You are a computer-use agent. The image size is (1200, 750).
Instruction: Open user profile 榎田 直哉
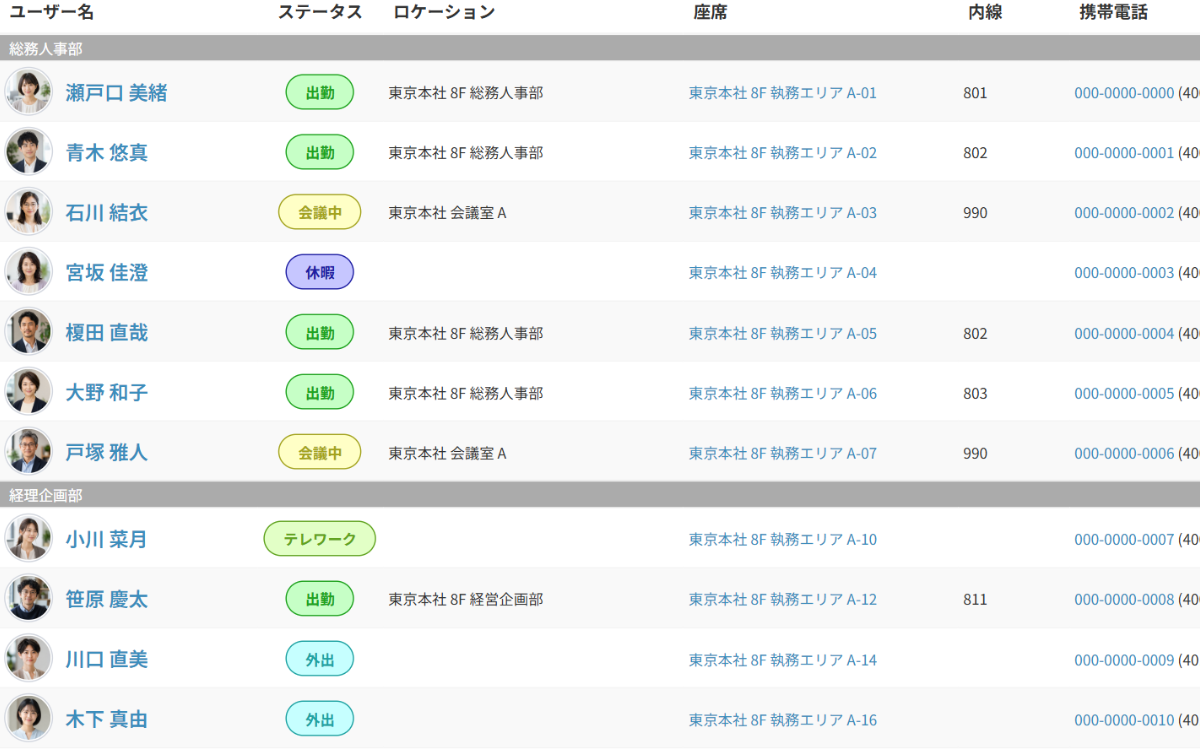[107, 333]
